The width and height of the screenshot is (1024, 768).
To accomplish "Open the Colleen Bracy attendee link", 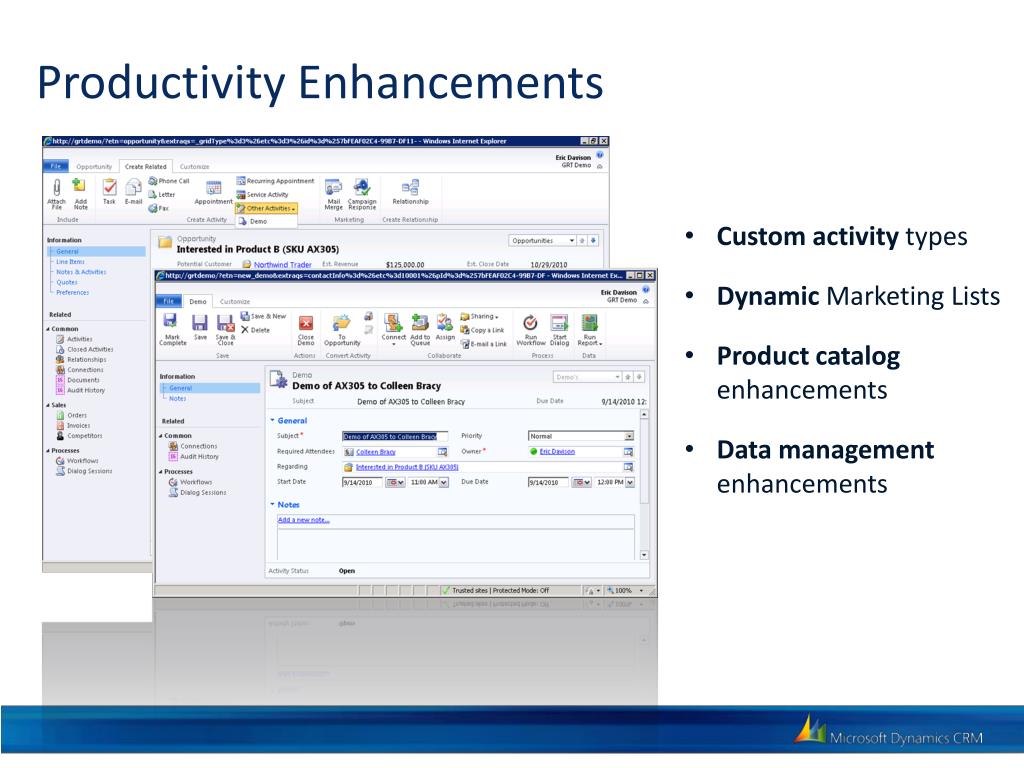I will click(x=376, y=452).
